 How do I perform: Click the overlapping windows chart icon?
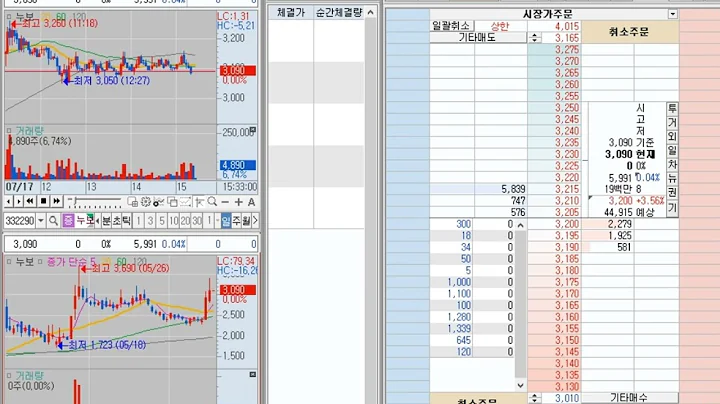(x=173, y=202)
